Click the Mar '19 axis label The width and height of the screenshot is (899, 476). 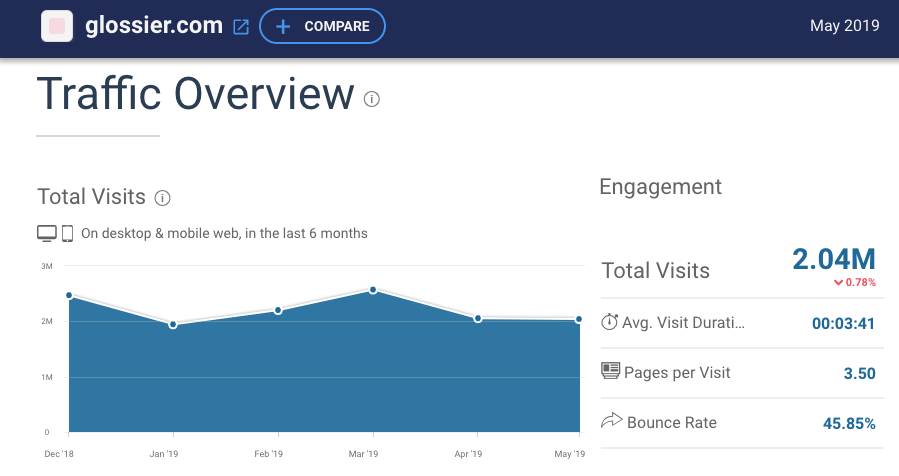363,454
